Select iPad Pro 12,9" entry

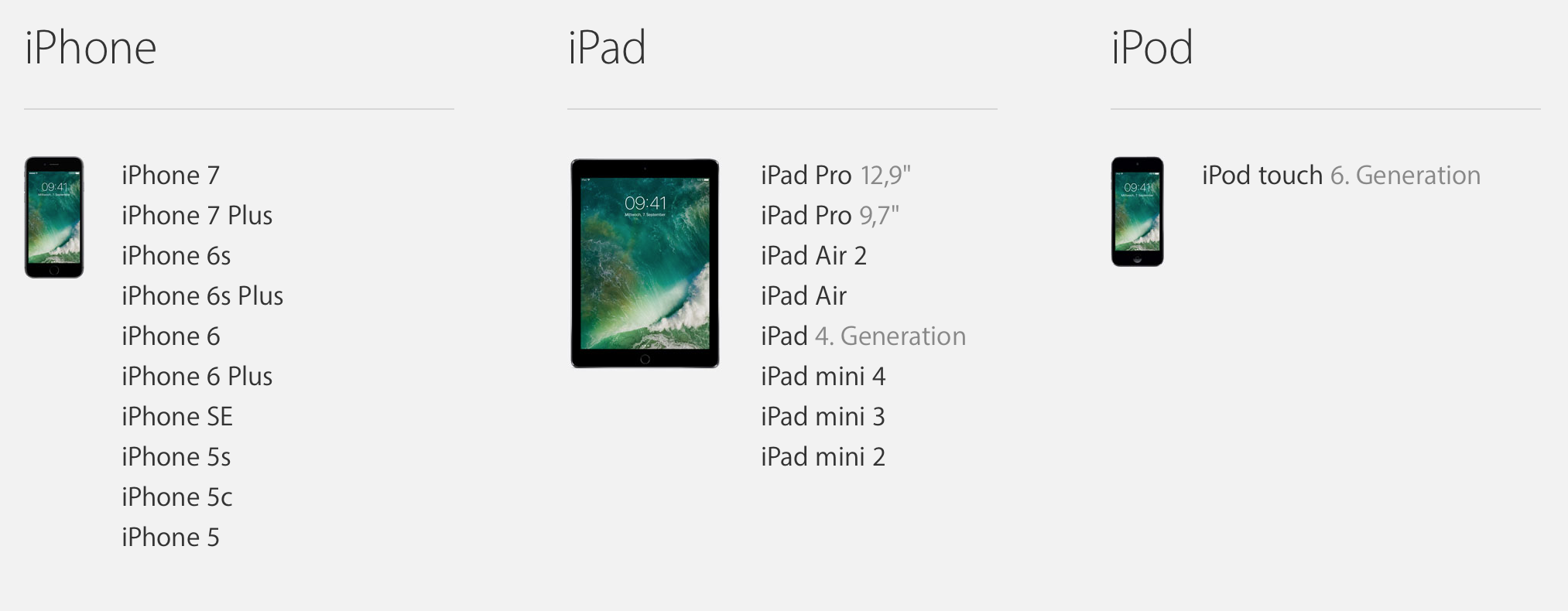[x=835, y=176]
